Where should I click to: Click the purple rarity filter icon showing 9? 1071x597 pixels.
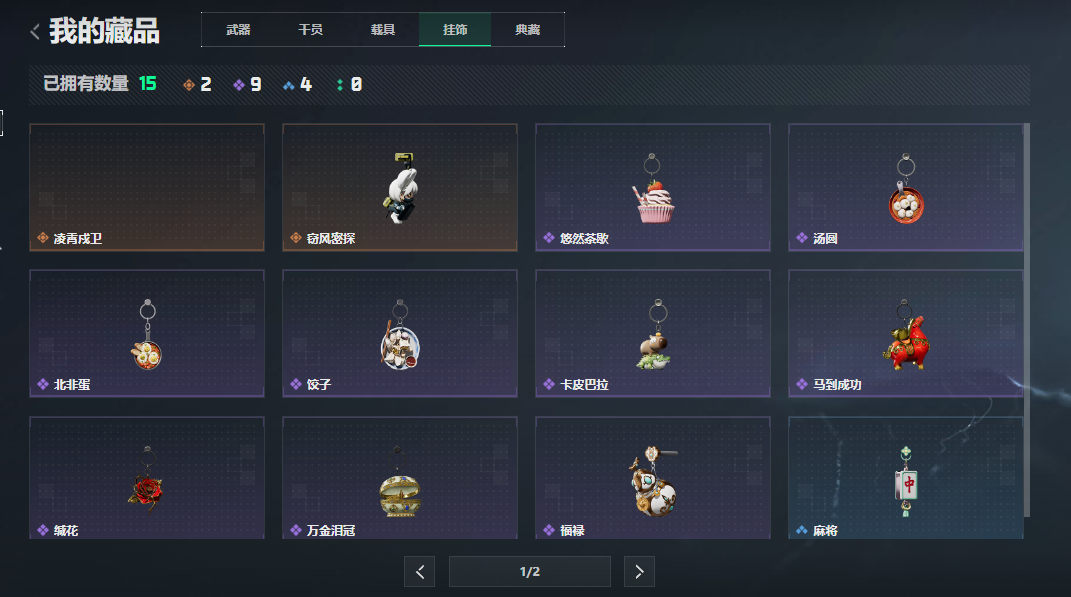coord(239,85)
